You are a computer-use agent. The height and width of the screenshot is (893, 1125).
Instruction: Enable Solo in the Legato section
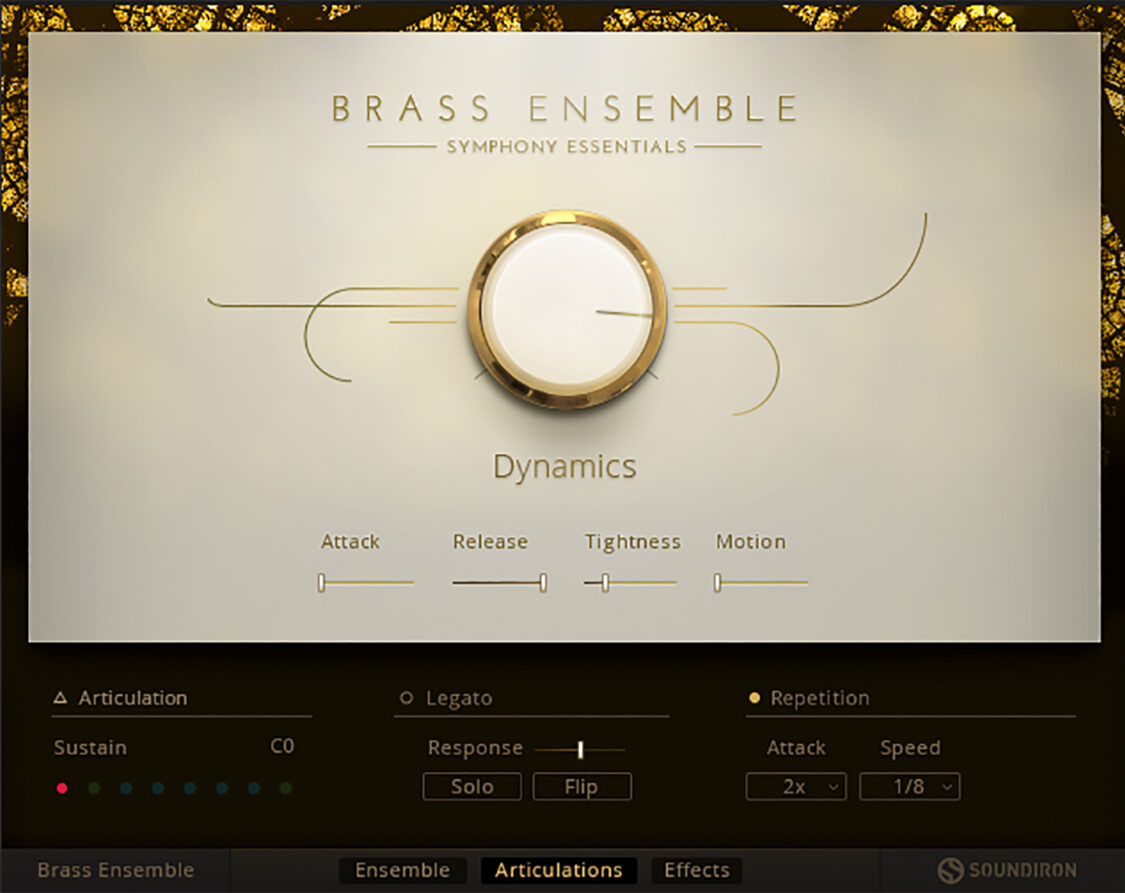tap(471, 786)
